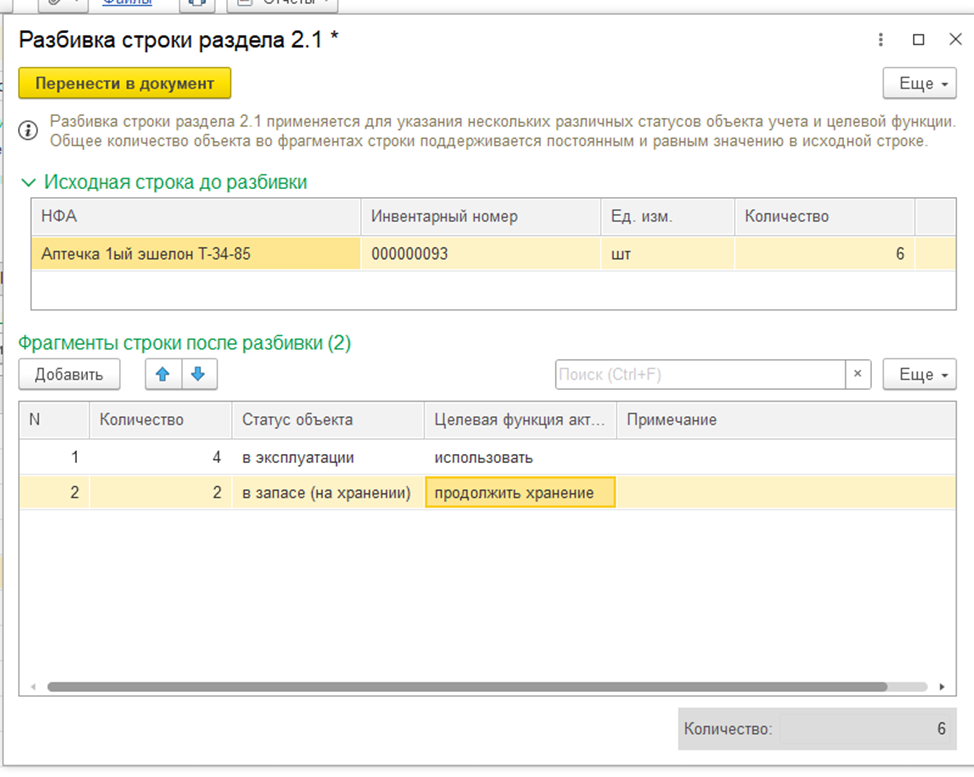Click the 'Примечание' column header
This screenshot has height=777, width=974.
click(786, 420)
